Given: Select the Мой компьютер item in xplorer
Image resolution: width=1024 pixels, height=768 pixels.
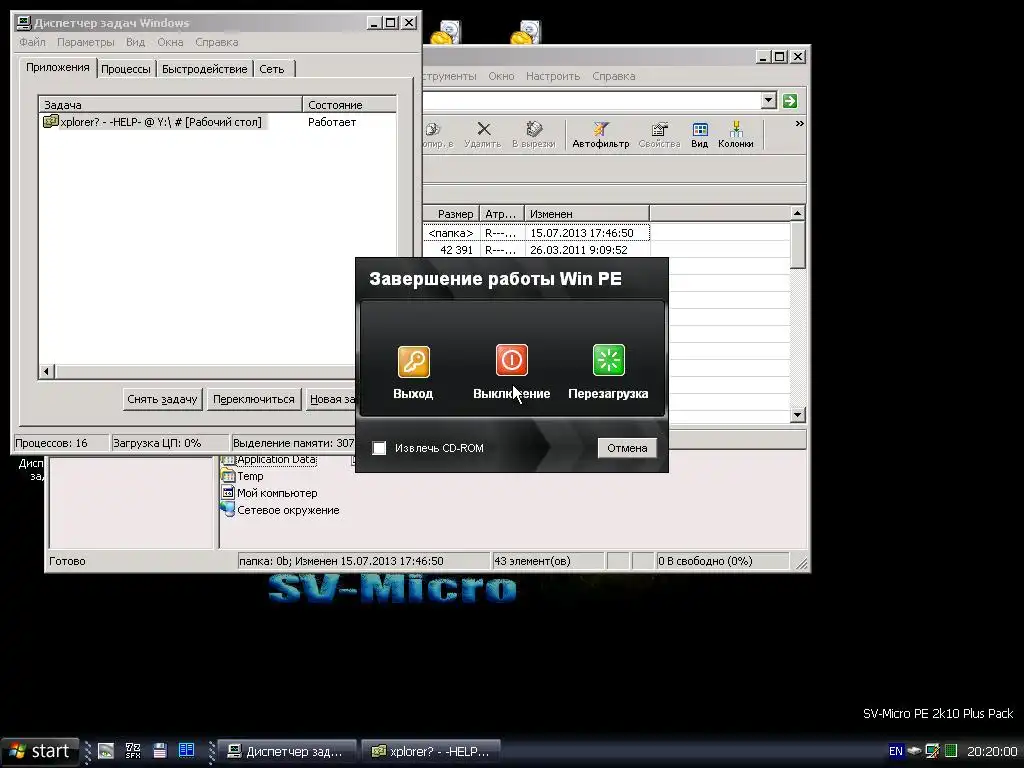Looking at the screenshot, I should 269,493.
